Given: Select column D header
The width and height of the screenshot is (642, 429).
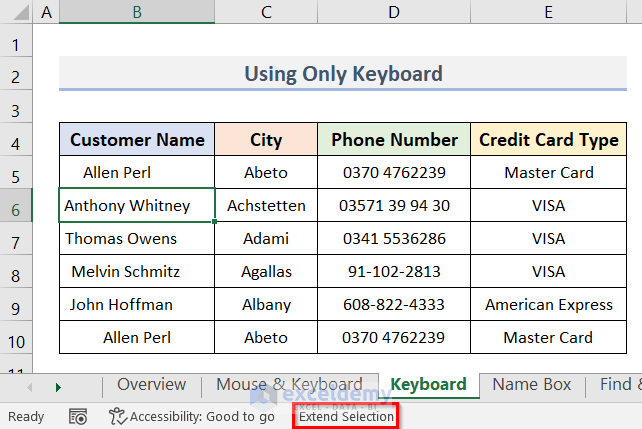Looking at the screenshot, I should tap(394, 12).
